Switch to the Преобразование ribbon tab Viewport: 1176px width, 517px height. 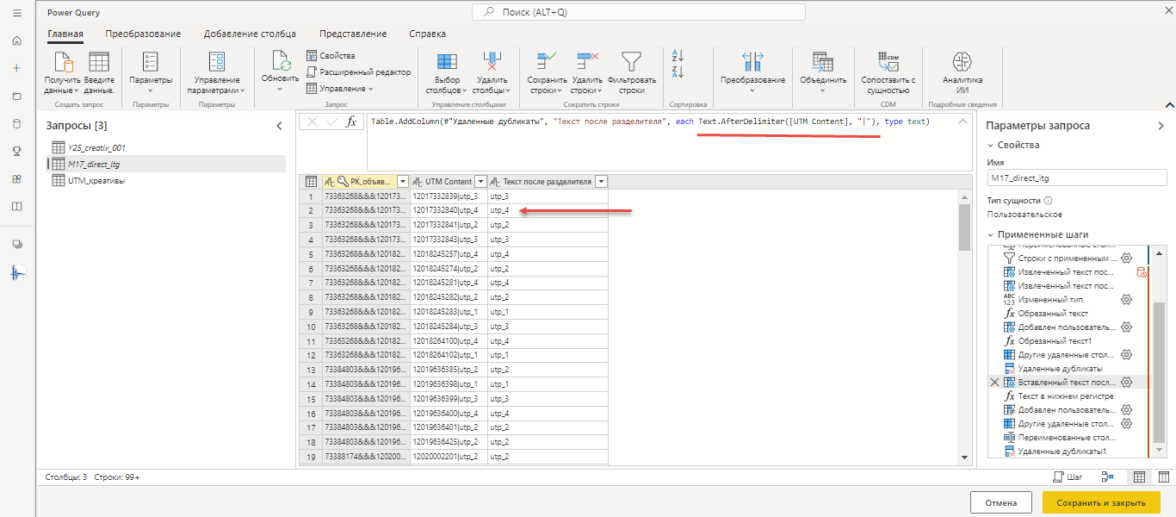[143, 33]
